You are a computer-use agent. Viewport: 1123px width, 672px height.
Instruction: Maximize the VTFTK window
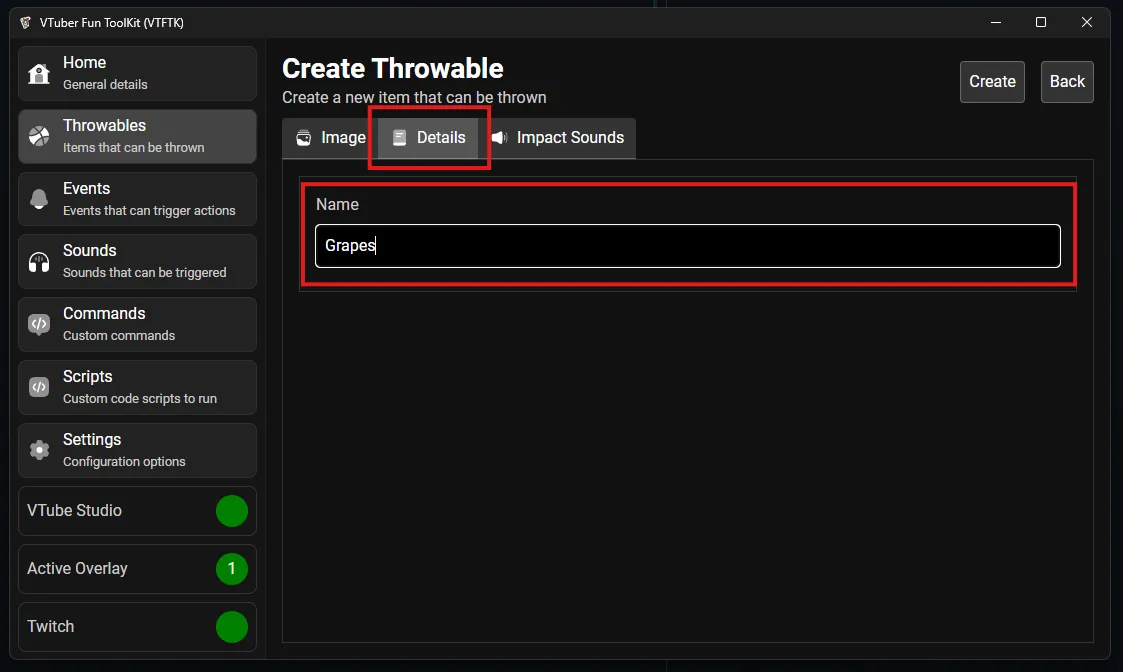[1041, 22]
